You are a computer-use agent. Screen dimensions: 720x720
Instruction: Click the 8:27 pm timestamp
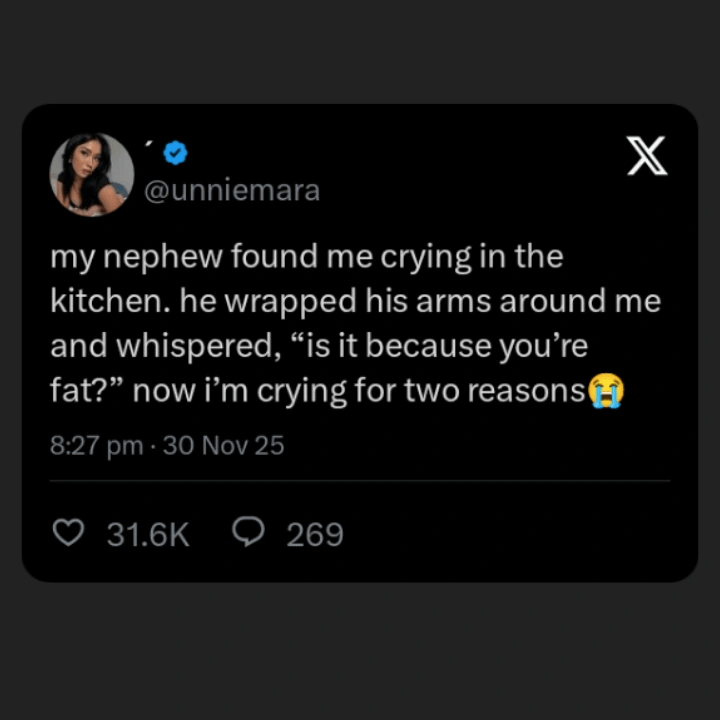click(96, 445)
